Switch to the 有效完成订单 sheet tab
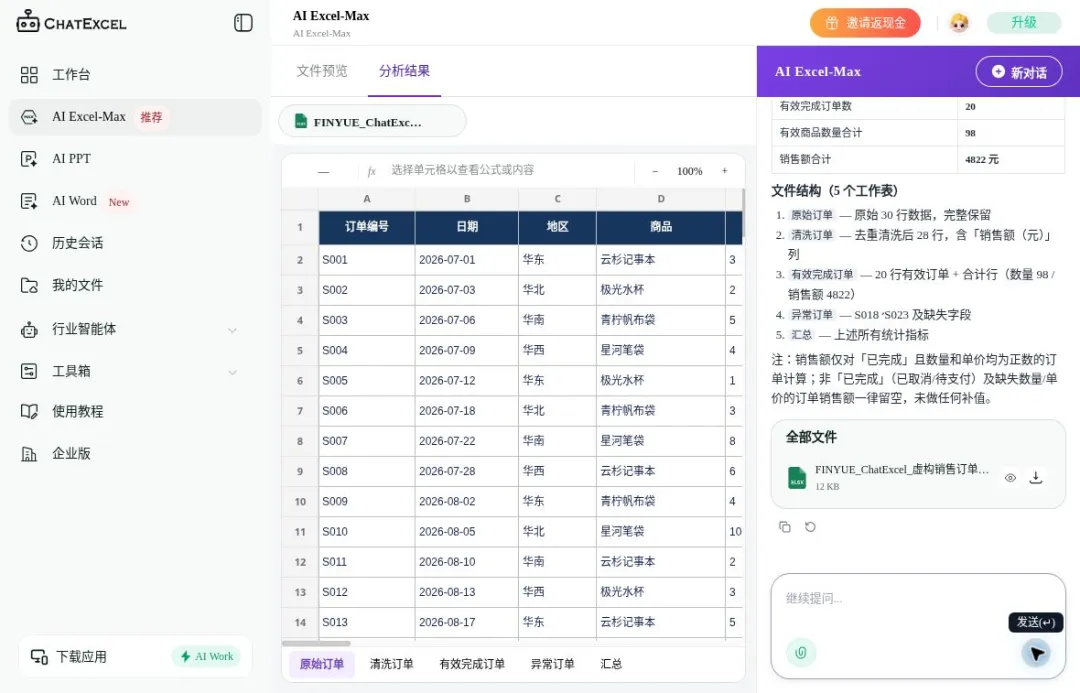 click(x=472, y=664)
